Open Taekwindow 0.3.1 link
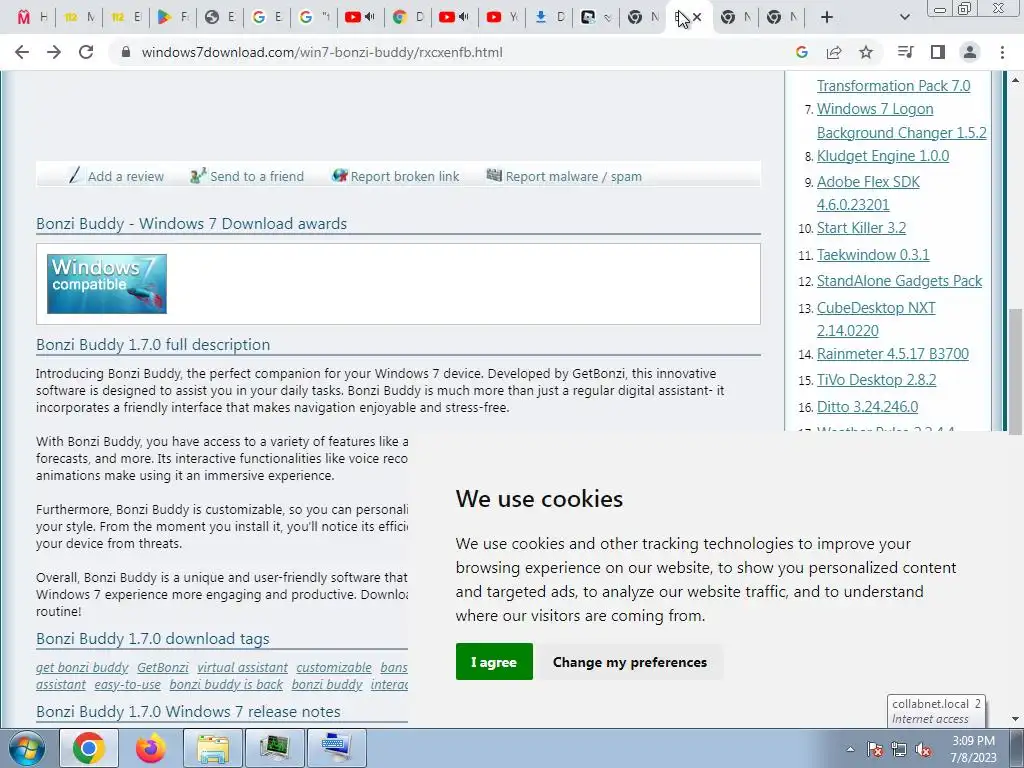Screen dimensions: 1024x768 (x=873, y=255)
